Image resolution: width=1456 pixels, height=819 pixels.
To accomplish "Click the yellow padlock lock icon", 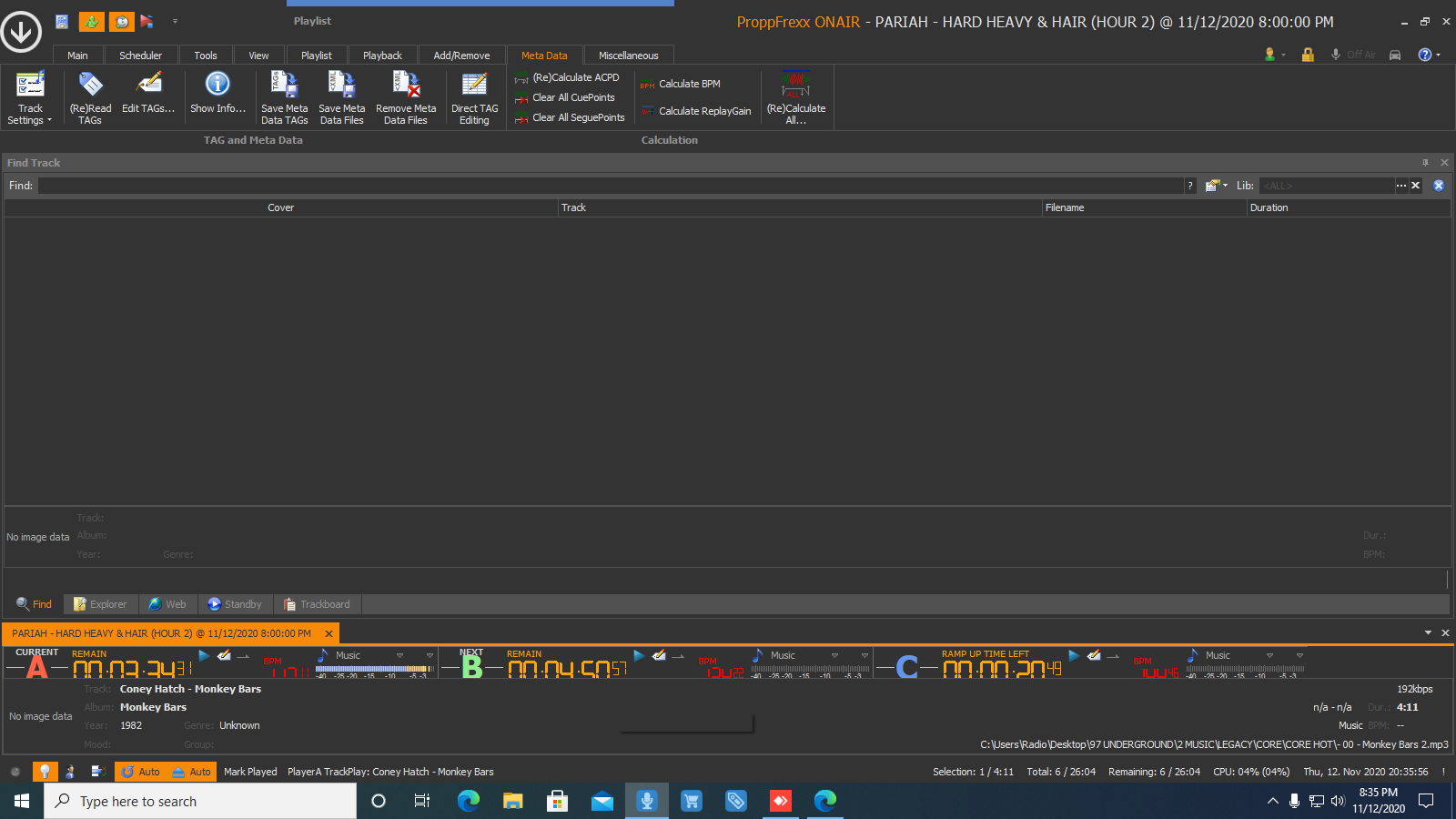I will (x=1308, y=55).
